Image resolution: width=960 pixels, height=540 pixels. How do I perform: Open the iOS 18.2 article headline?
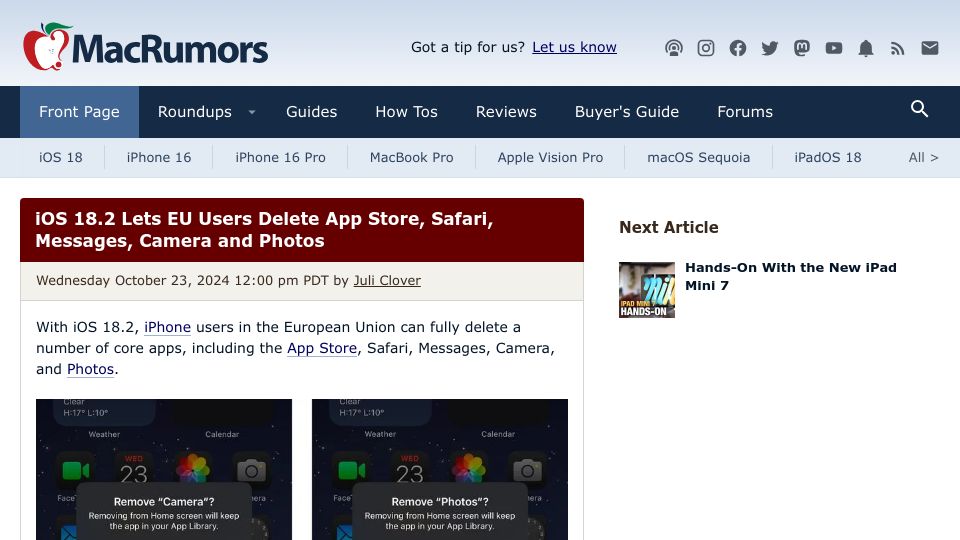264,230
